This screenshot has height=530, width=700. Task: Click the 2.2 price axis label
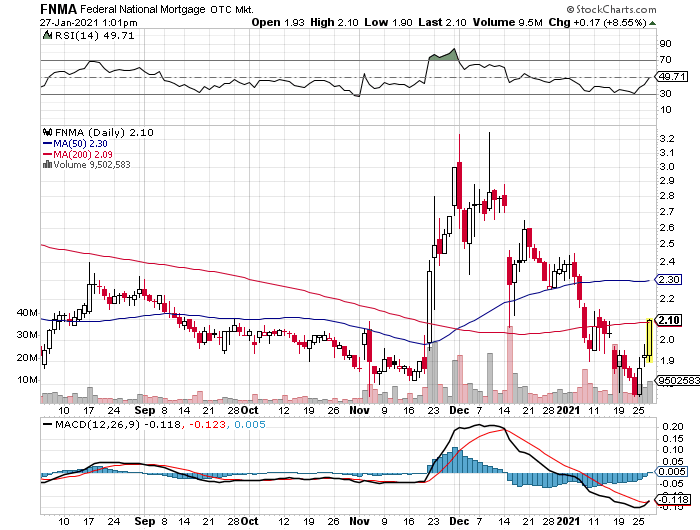[x=667, y=299]
